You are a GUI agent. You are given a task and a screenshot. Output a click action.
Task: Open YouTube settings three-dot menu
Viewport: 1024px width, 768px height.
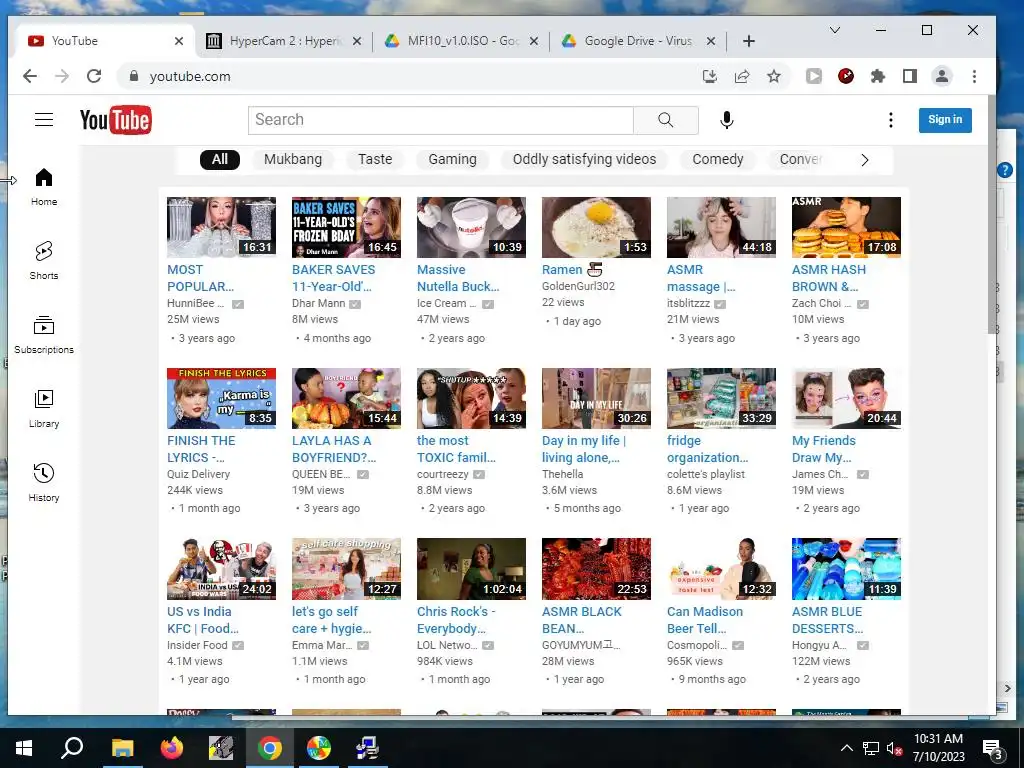coord(890,120)
